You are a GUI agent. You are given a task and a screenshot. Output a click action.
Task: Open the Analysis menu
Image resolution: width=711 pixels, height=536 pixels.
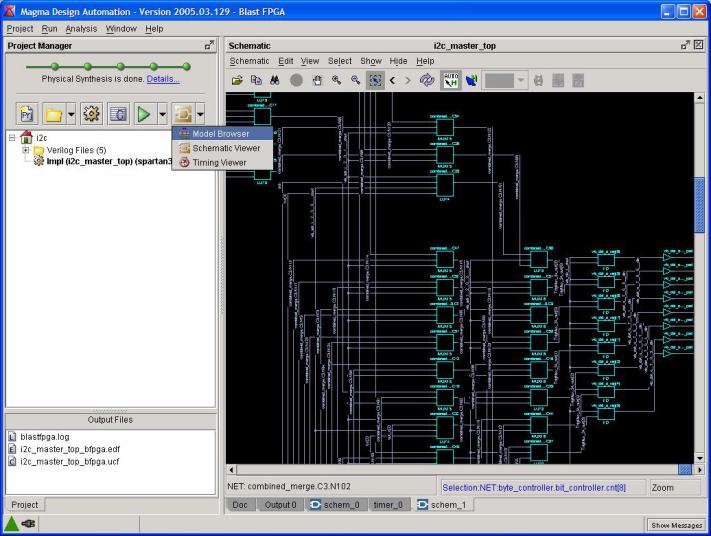click(x=81, y=29)
